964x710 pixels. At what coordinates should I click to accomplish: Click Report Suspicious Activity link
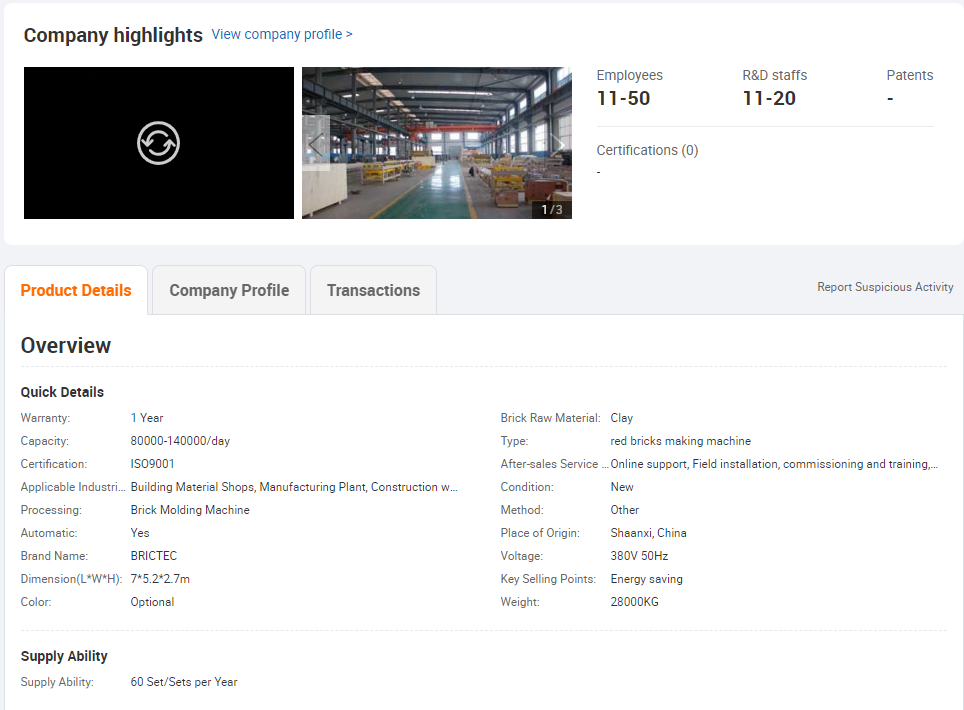click(885, 287)
